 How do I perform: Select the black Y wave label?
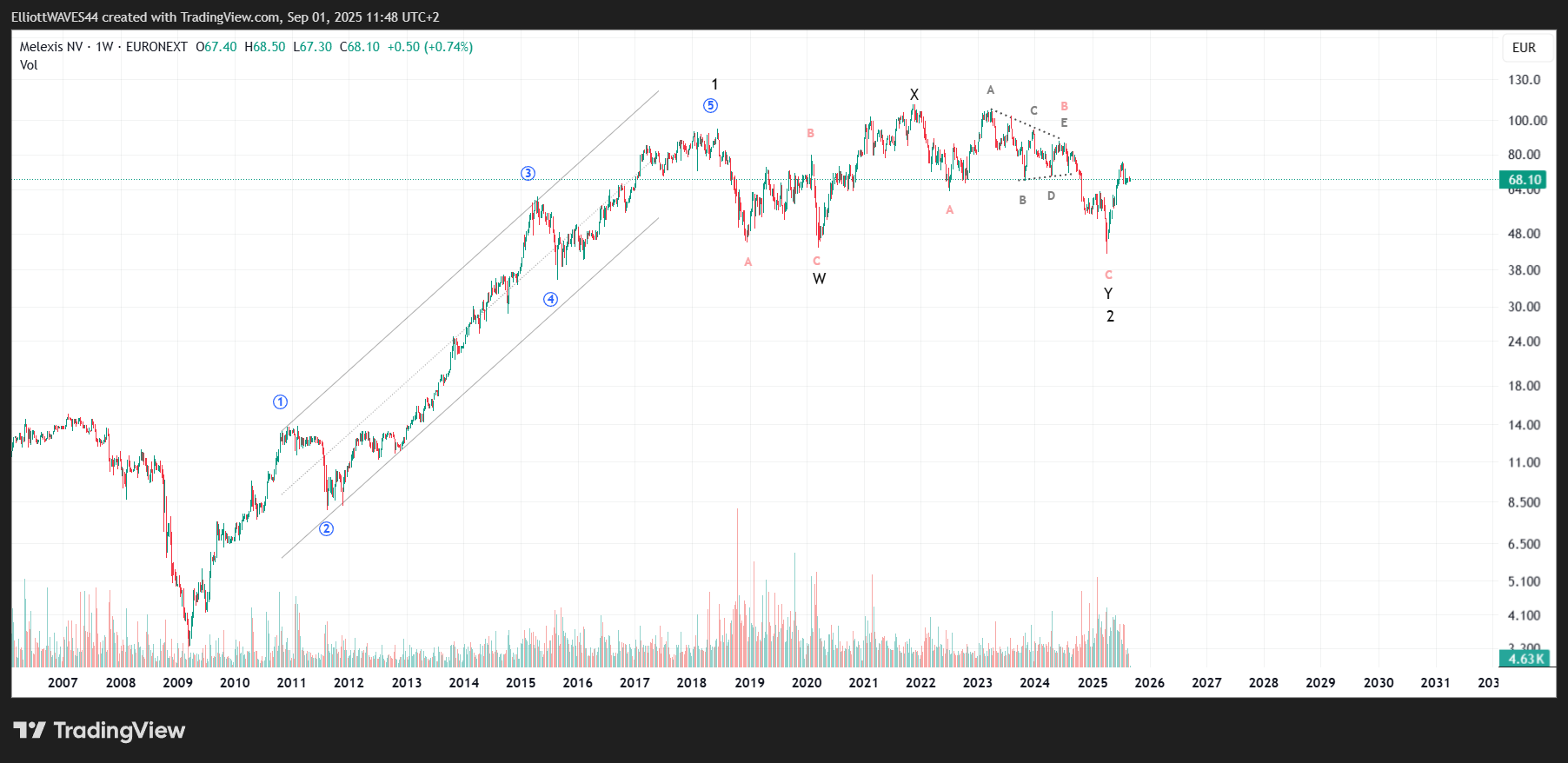click(1108, 294)
